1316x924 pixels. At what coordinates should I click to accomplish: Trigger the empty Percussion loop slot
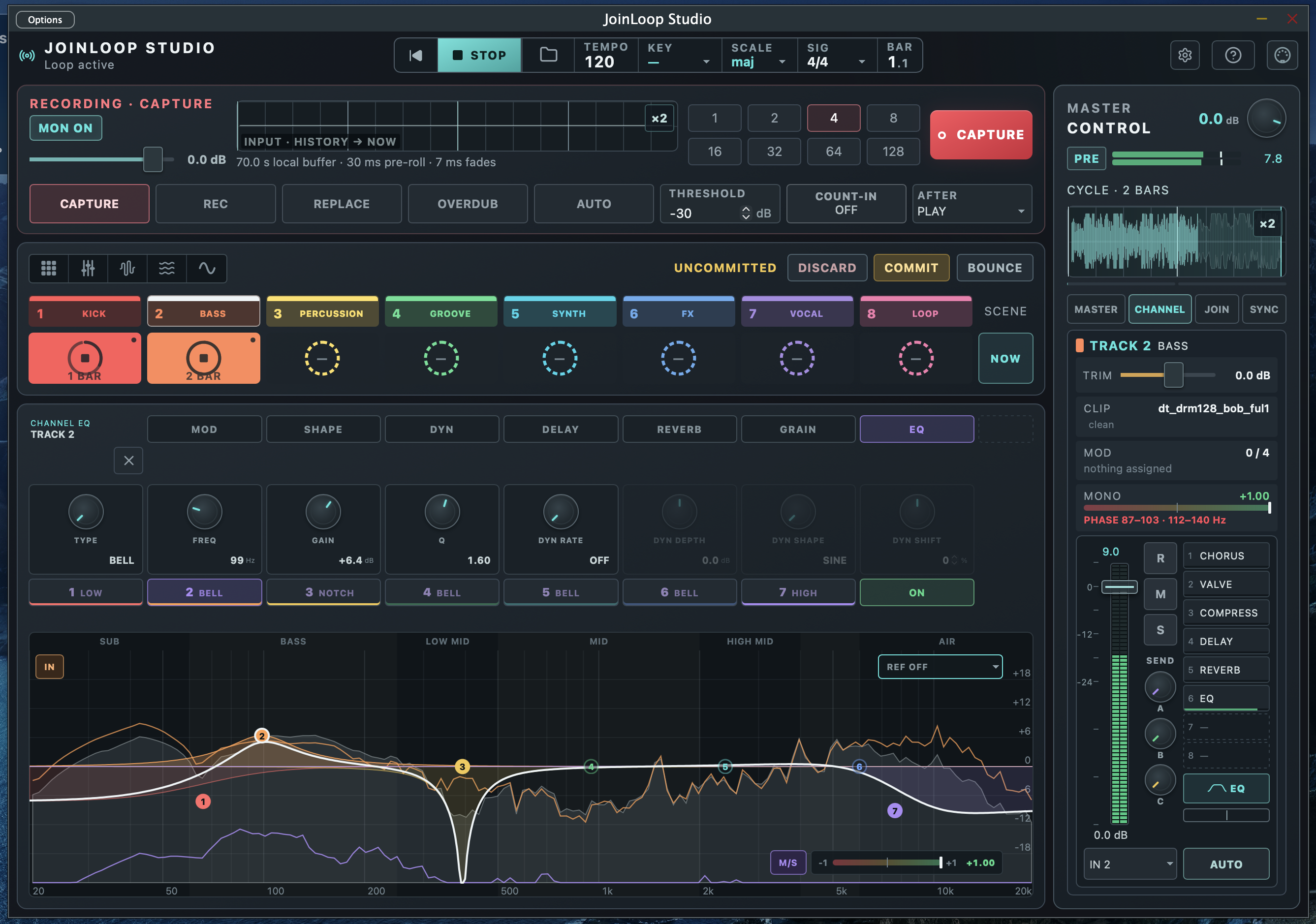click(x=322, y=358)
